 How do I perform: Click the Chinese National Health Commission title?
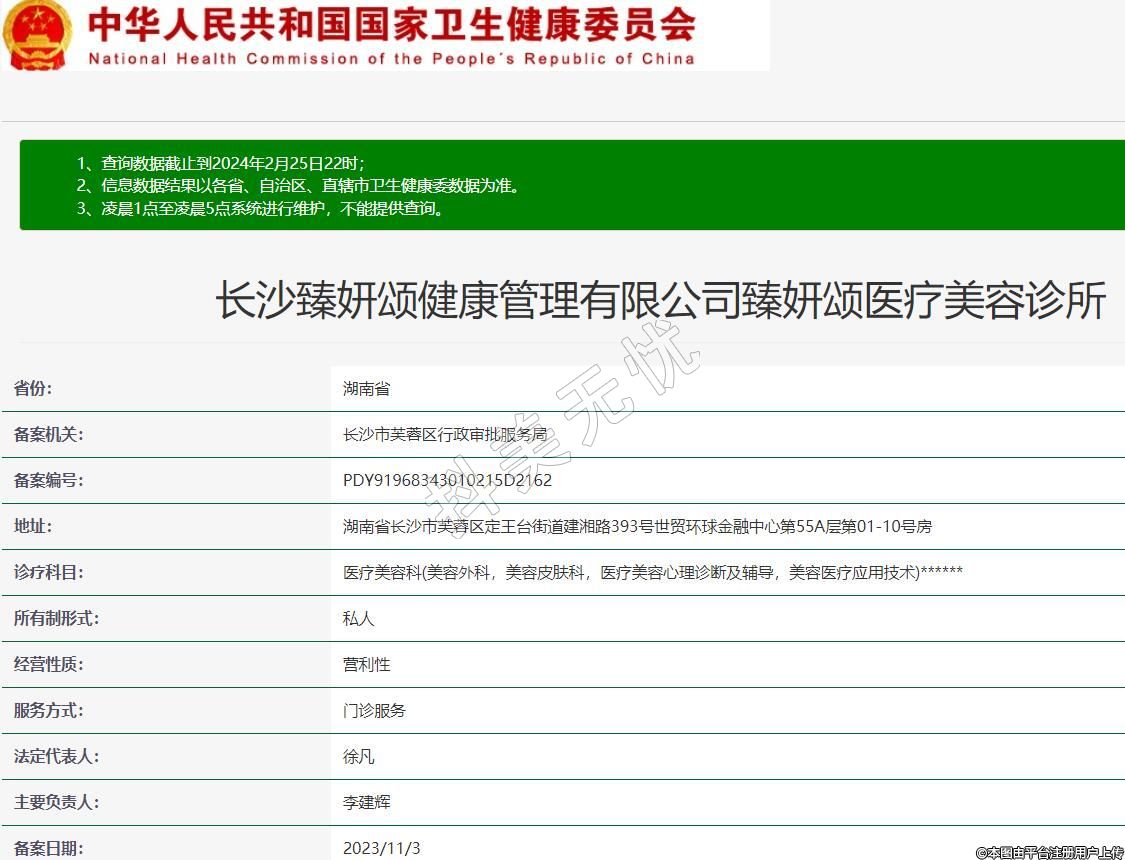pyautogui.click(x=391, y=24)
